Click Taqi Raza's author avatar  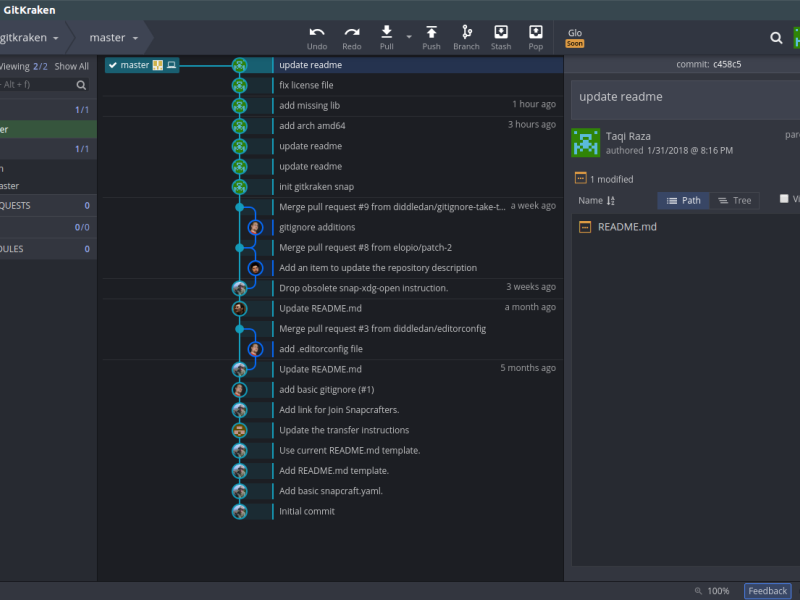[x=586, y=142]
